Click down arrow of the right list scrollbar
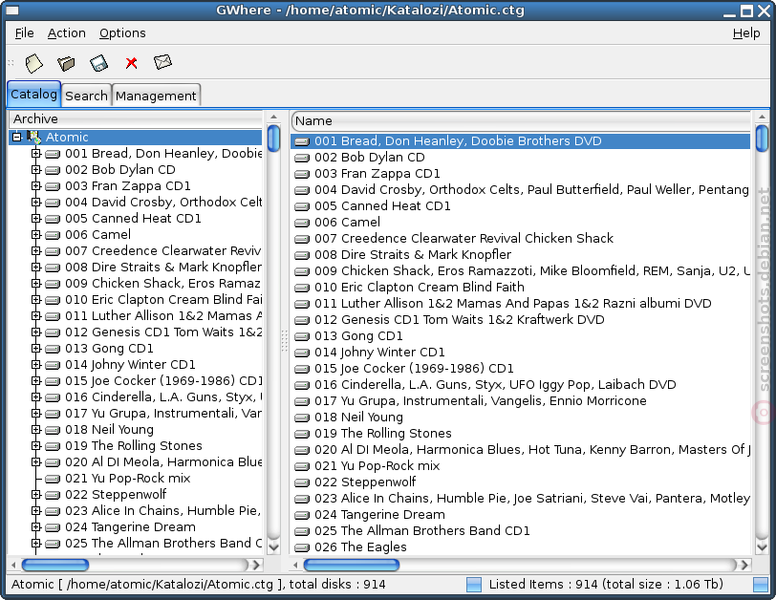Screen dimensions: 776x600 pos(762,547)
